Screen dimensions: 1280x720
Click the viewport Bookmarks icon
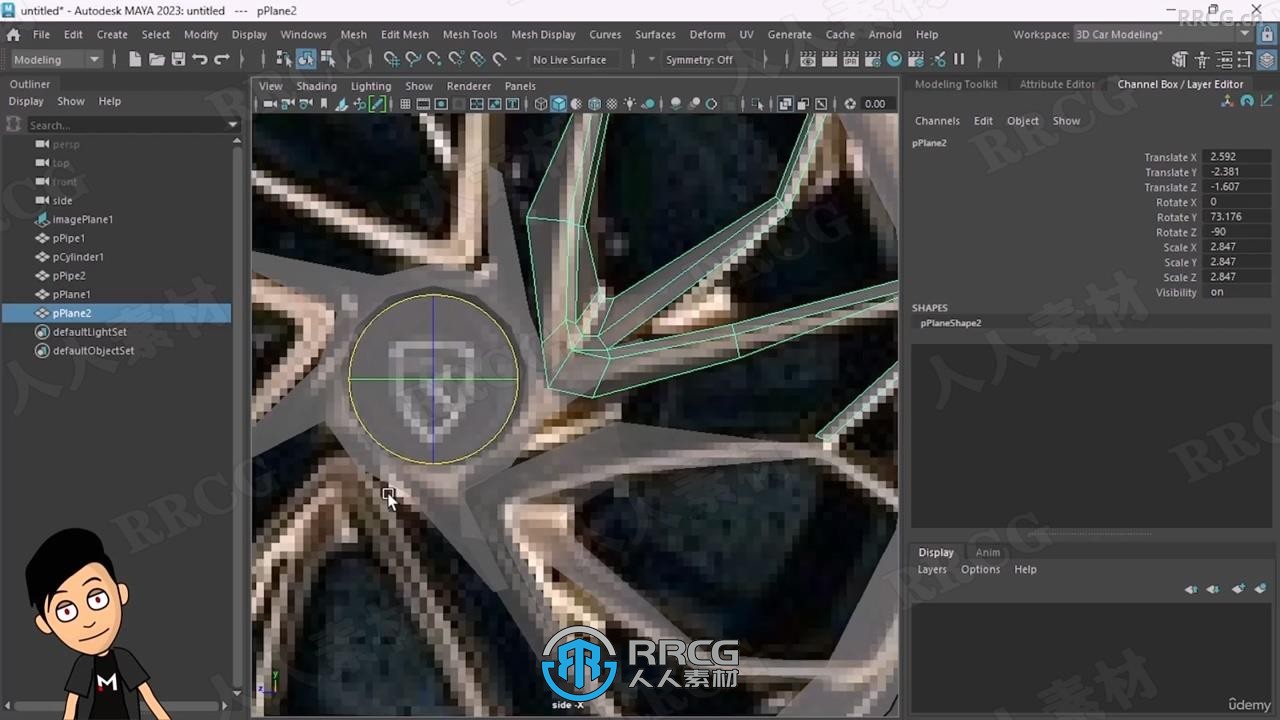click(x=324, y=103)
